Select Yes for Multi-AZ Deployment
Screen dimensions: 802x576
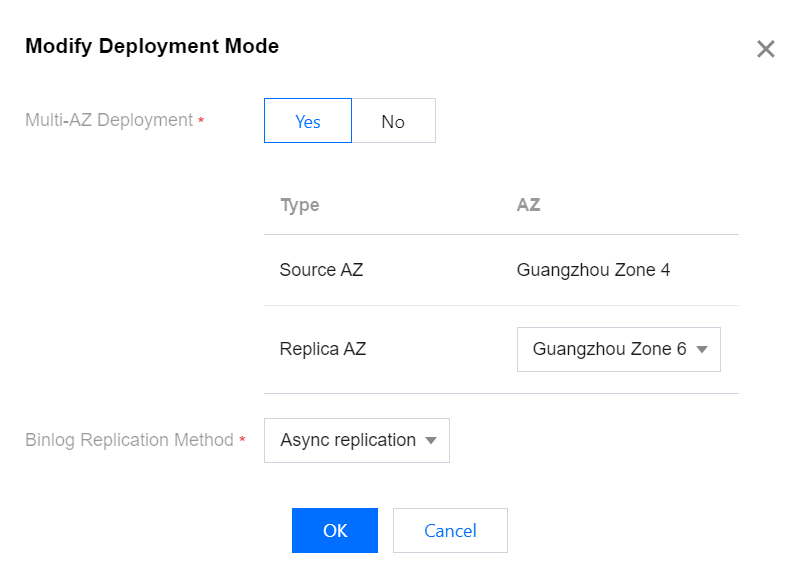click(x=308, y=121)
